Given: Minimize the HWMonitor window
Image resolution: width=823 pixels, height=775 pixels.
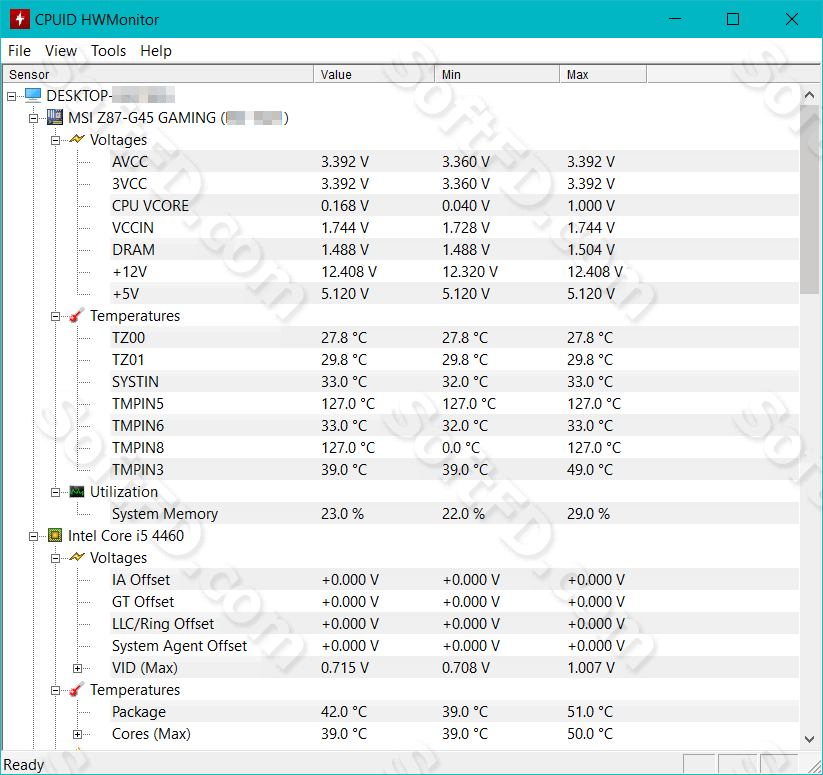Looking at the screenshot, I should [x=675, y=19].
